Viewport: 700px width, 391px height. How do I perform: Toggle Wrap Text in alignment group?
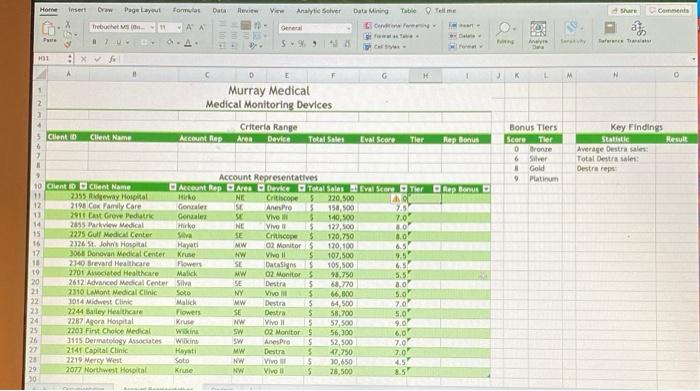pos(258,26)
